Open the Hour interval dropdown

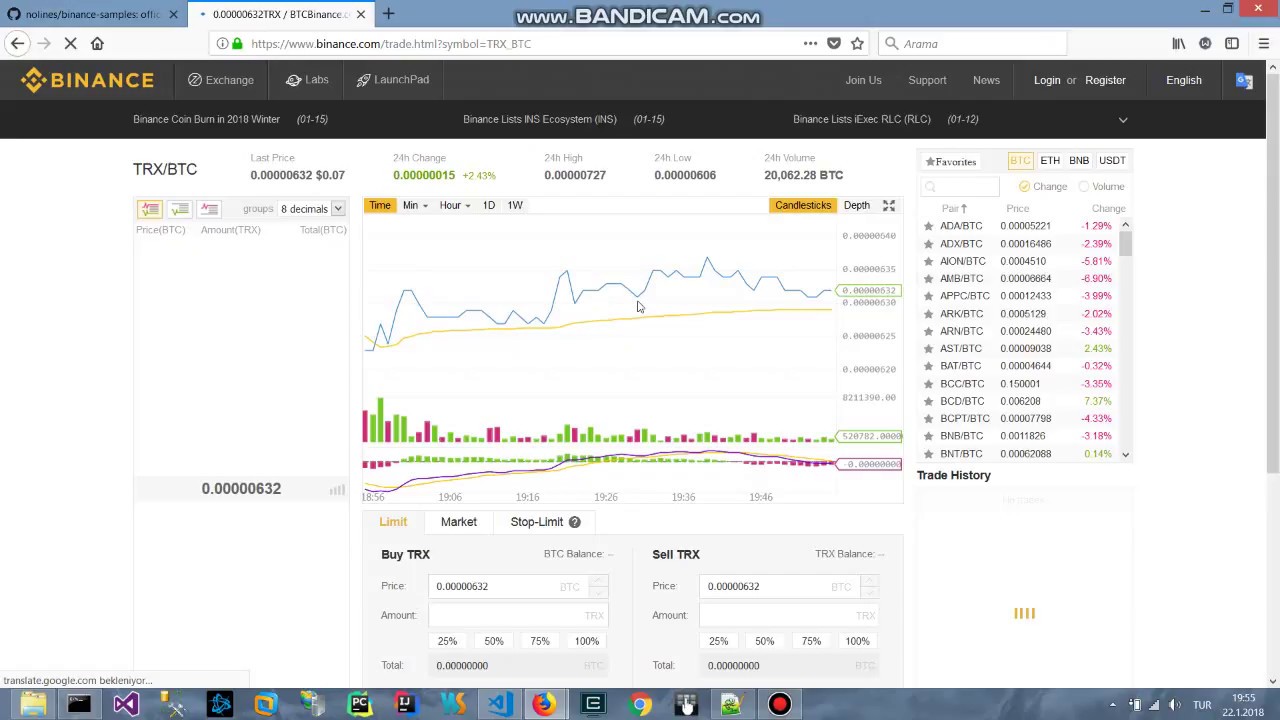tap(455, 205)
